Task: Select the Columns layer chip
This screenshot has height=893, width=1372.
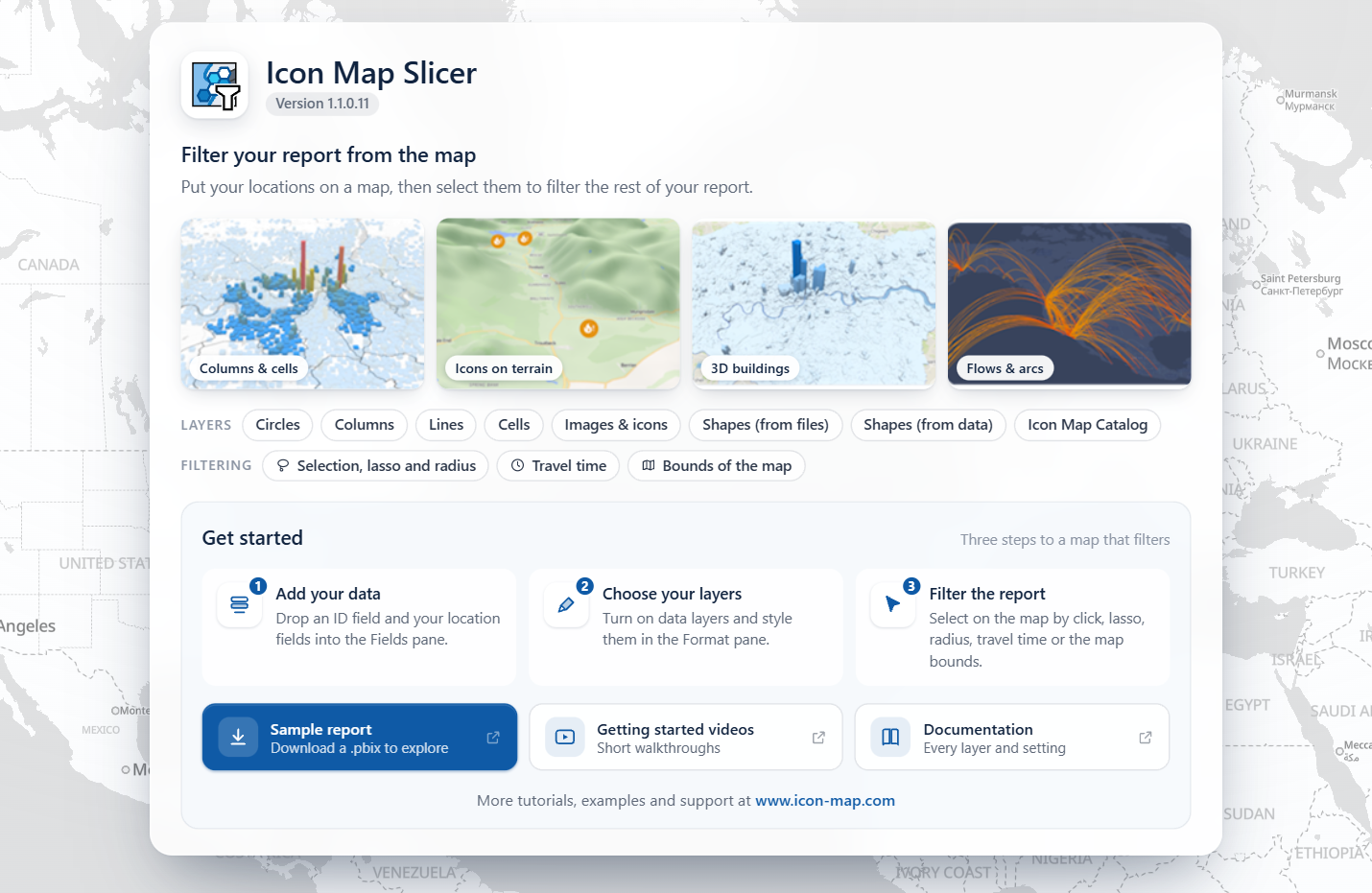Action: tap(365, 425)
